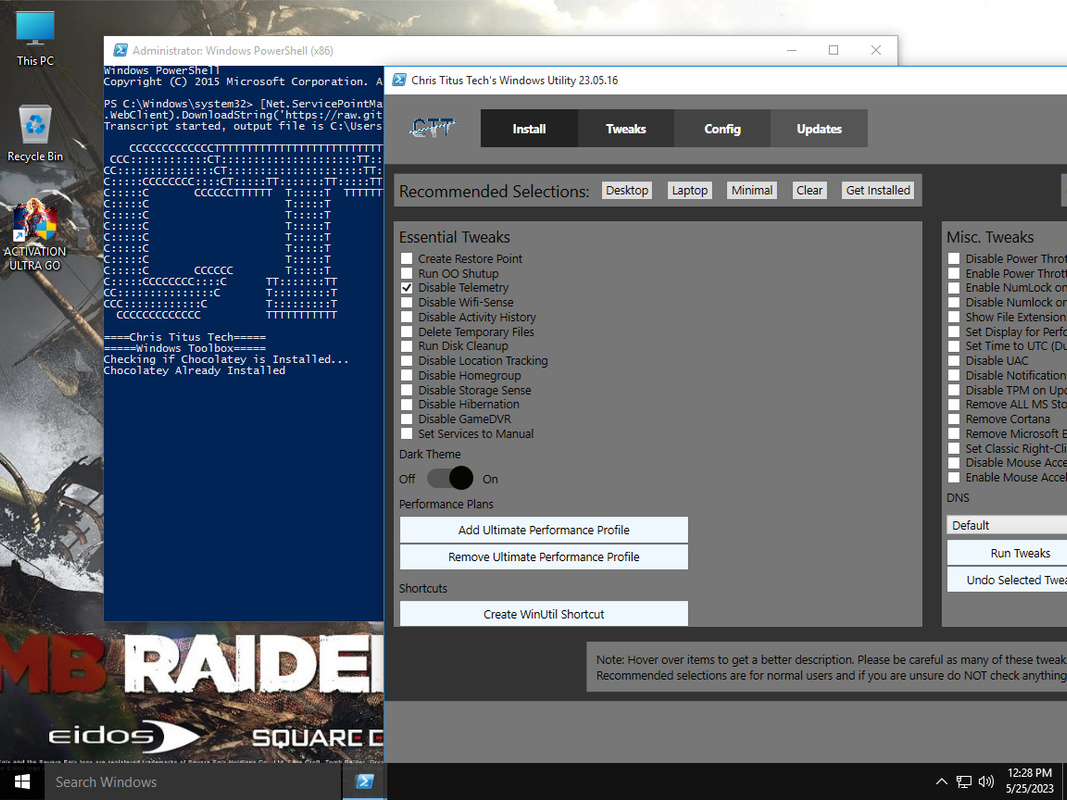Click Add Ultimate Performance Profile
Screen dimensions: 1067x800
point(544,530)
